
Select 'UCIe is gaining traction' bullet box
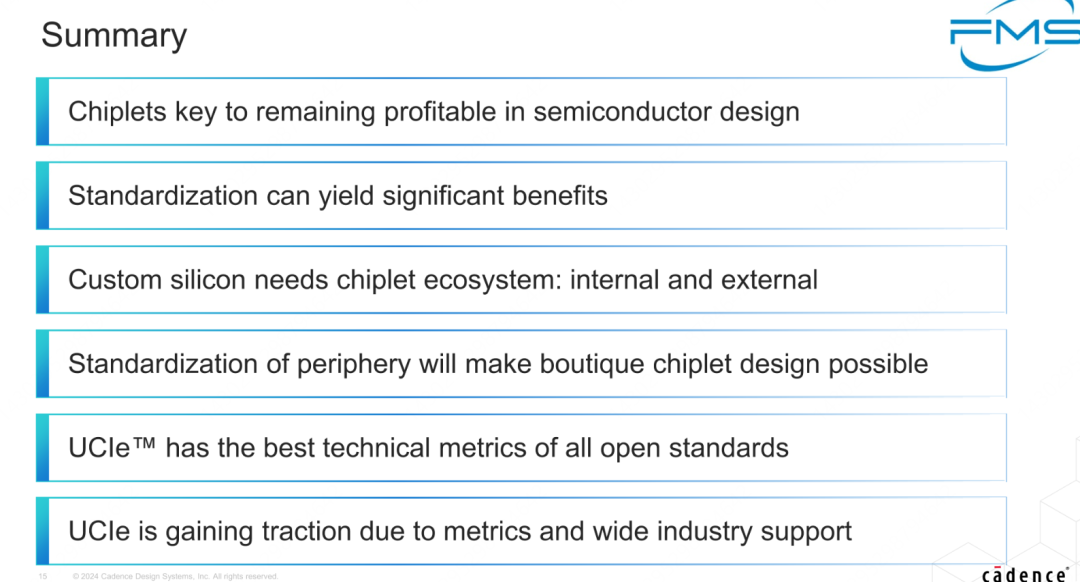click(x=521, y=531)
